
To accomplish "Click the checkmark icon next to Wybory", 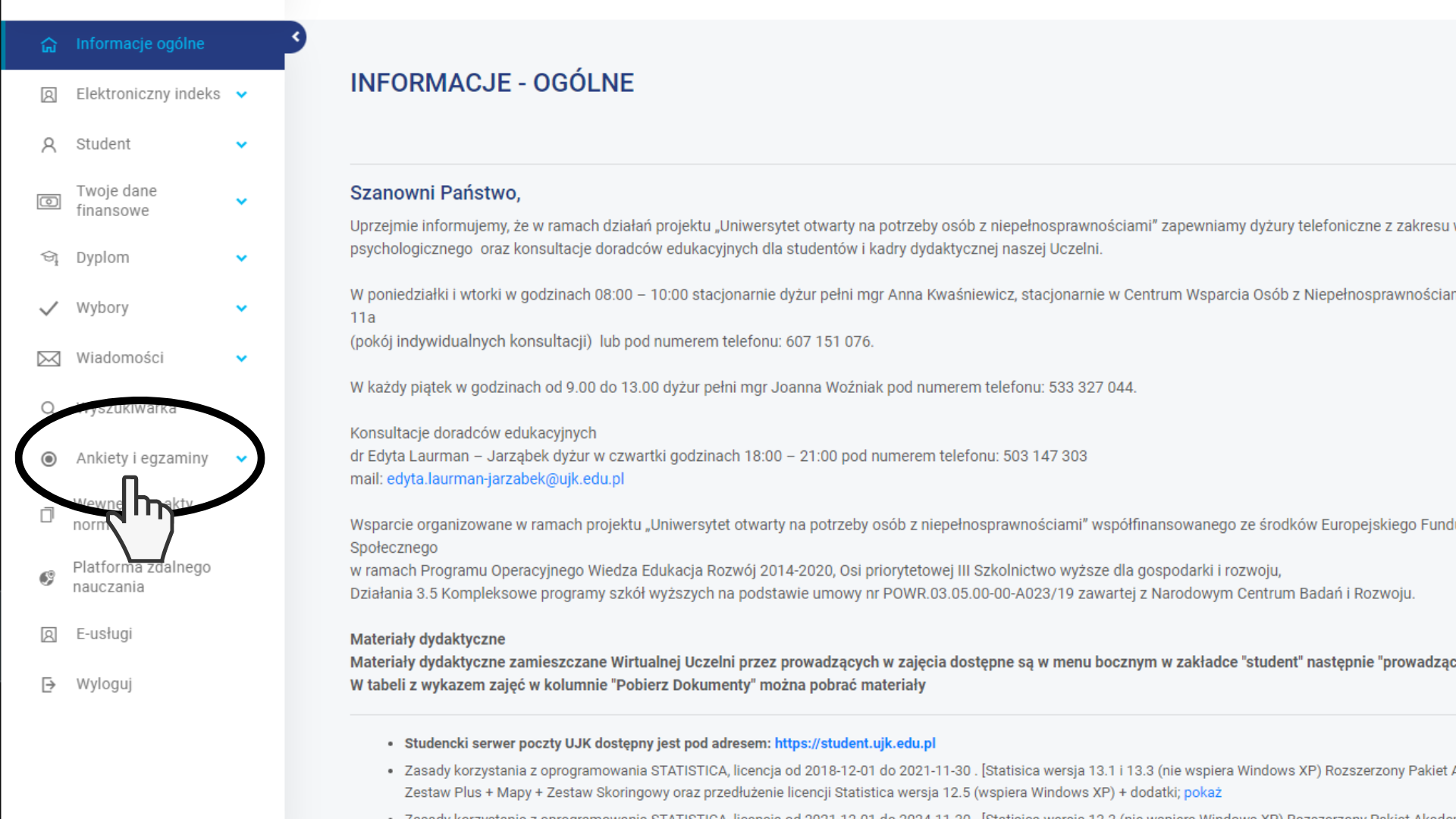I will (49, 309).
